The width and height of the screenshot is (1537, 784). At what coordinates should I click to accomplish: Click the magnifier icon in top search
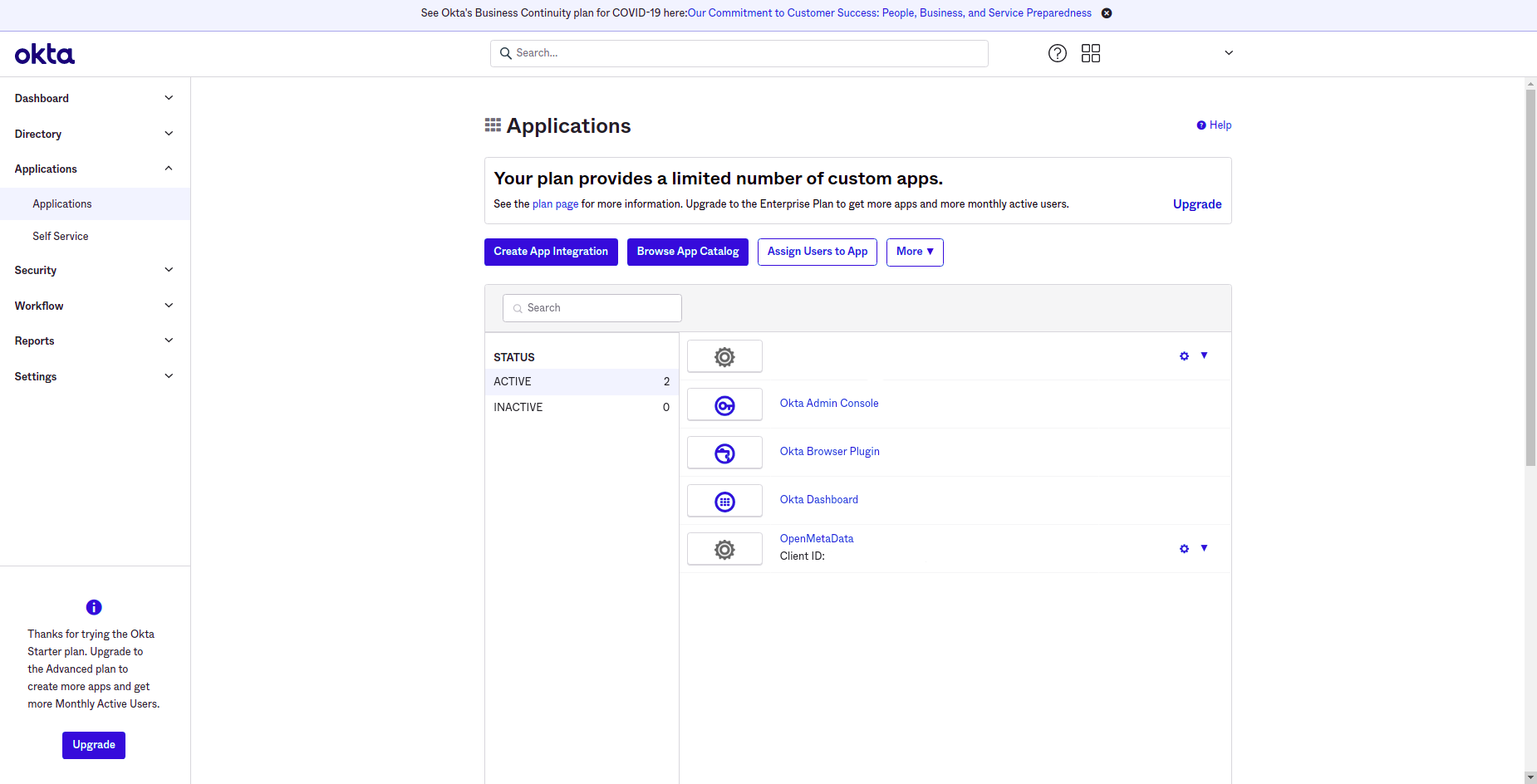pyautogui.click(x=505, y=53)
